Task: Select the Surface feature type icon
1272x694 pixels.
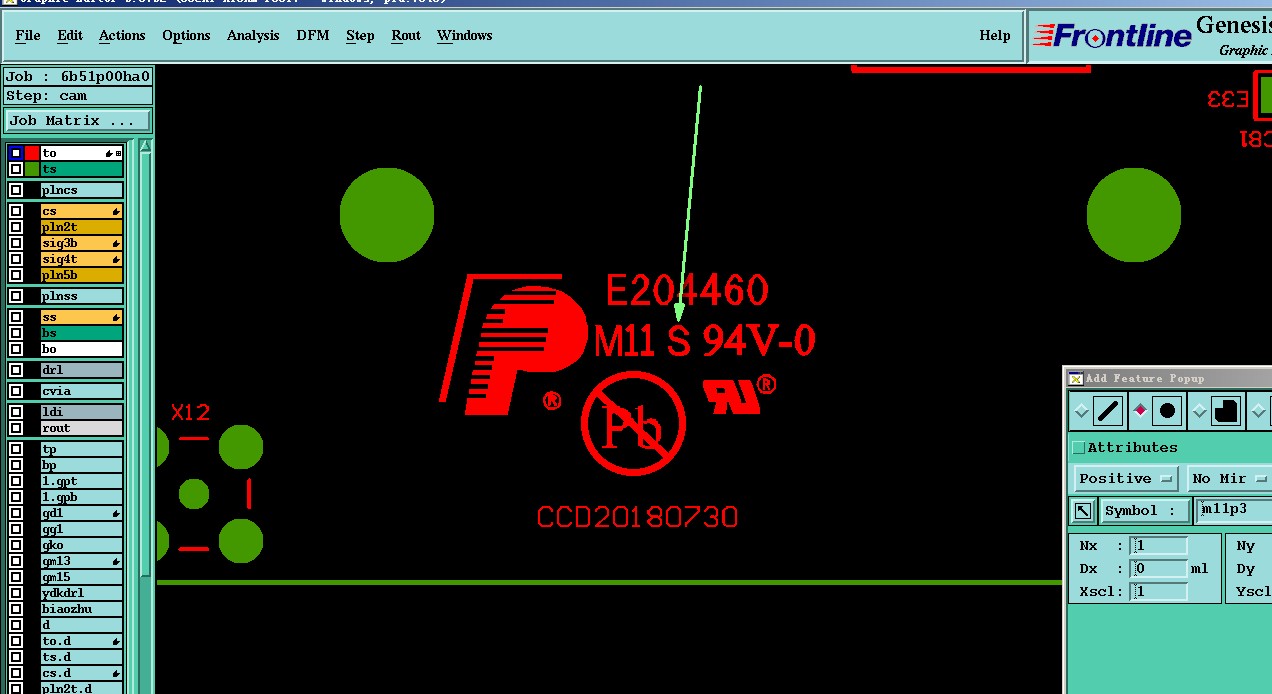Action: 1226,411
